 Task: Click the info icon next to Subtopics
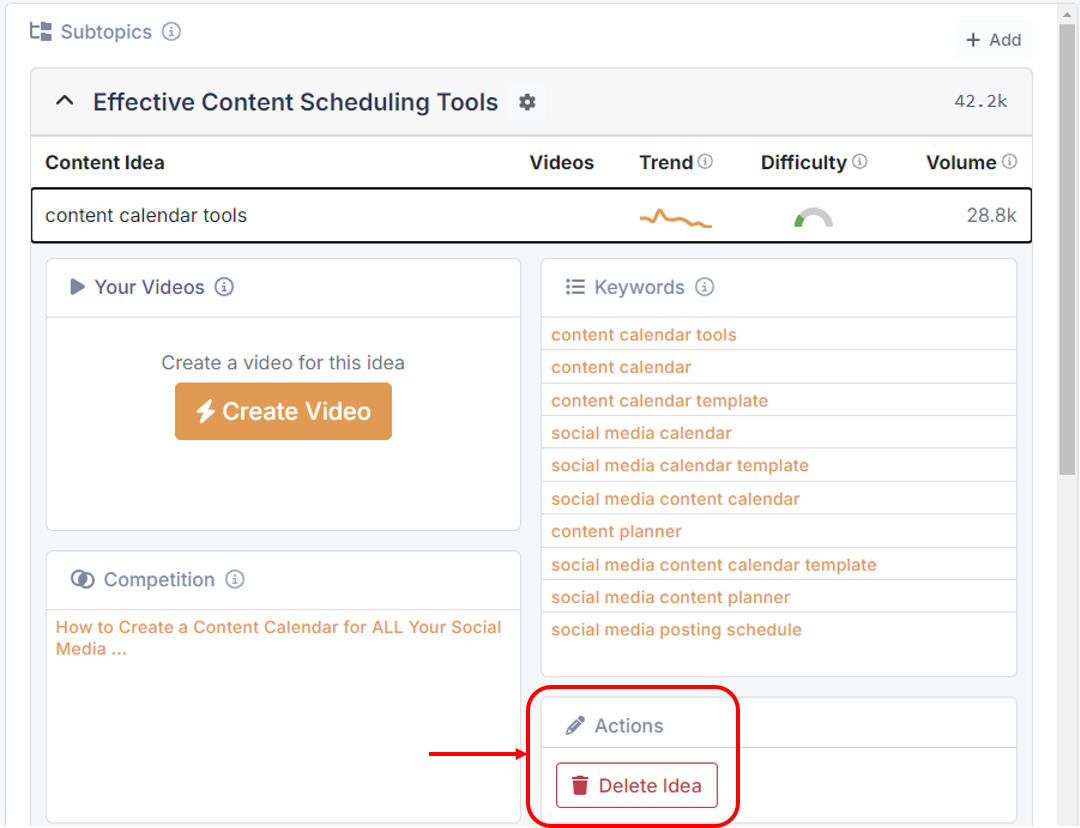(172, 31)
